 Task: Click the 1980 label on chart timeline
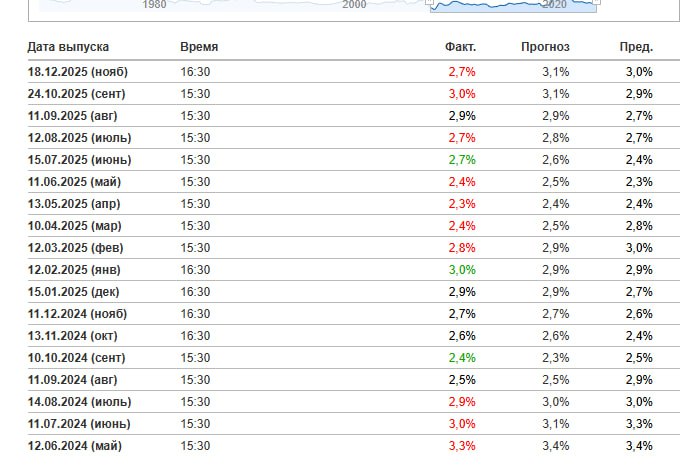tap(155, 5)
